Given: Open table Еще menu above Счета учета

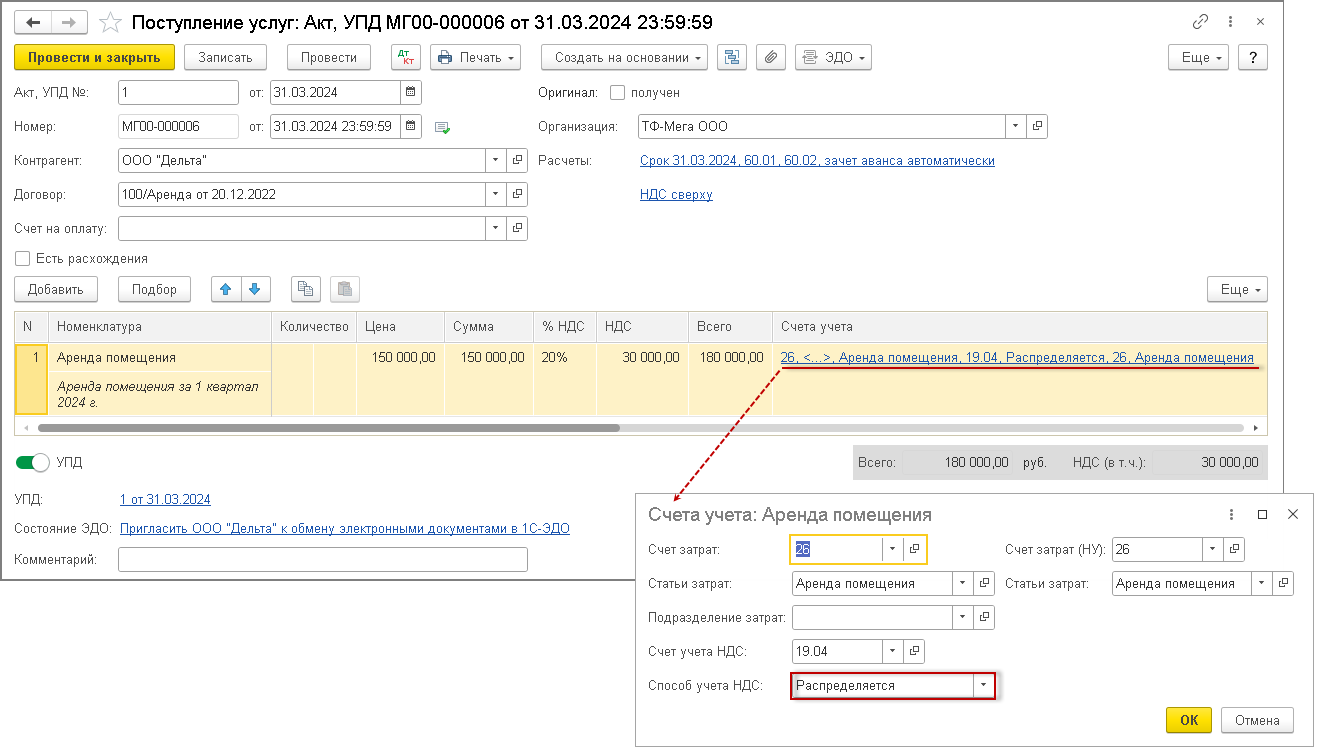Looking at the screenshot, I should 1237,289.
